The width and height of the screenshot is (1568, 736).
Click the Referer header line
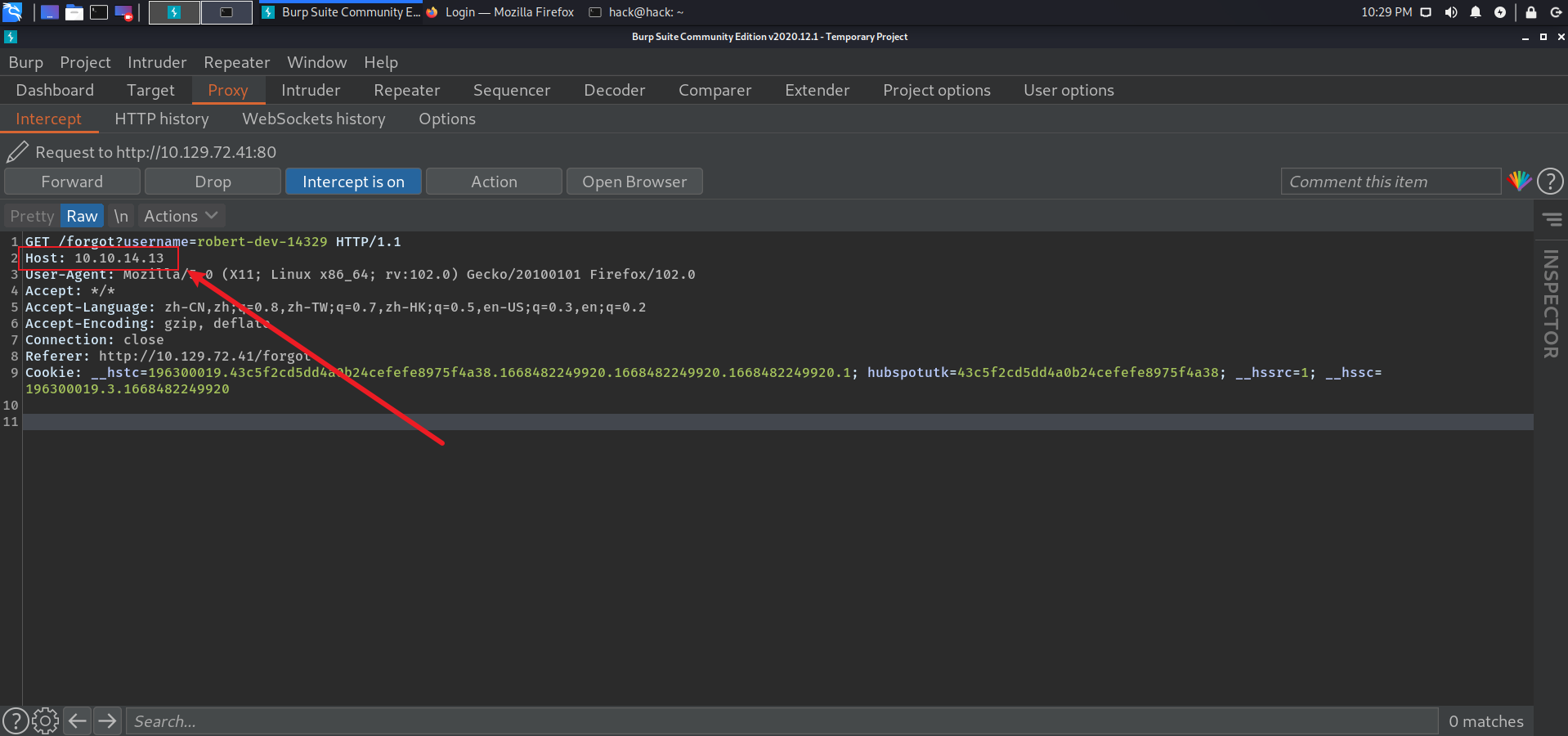coord(168,357)
